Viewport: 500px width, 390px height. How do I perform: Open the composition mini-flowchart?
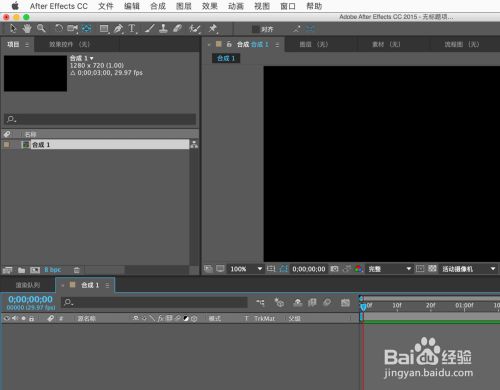coord(260,302)
